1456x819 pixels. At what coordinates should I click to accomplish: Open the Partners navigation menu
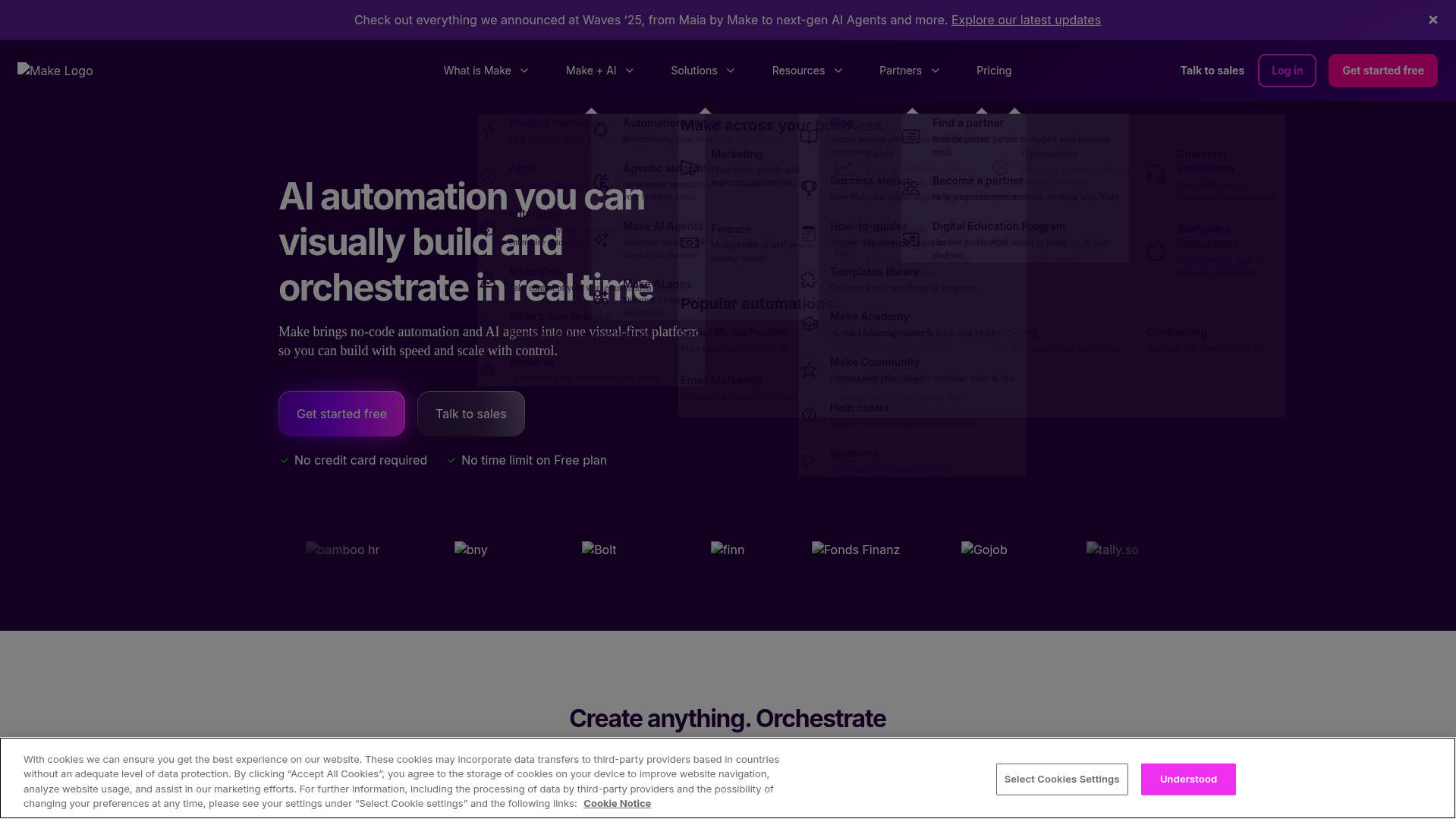tap(909, 71)
